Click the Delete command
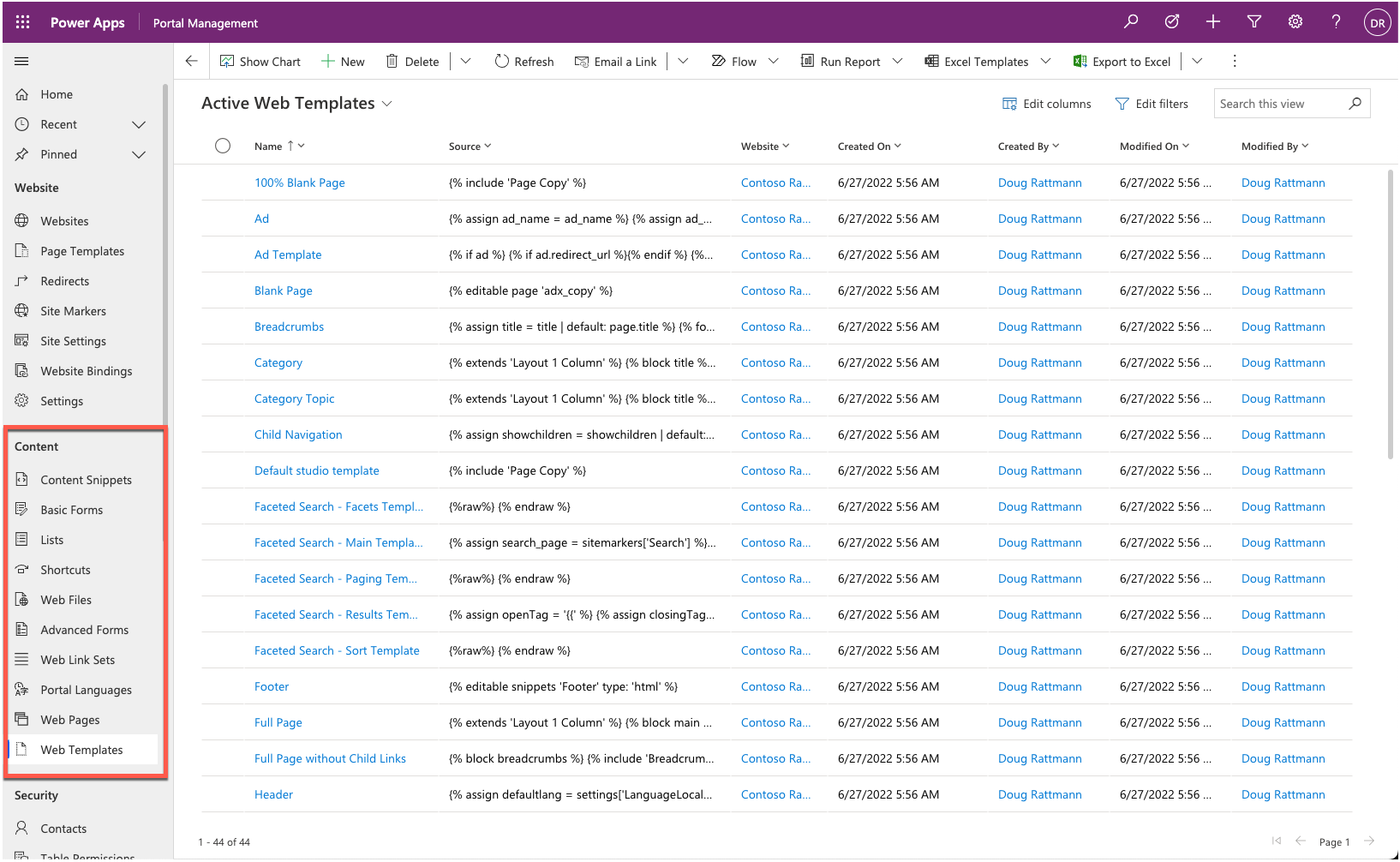This screenshot has width=1400, height=862. coord(412,62)
